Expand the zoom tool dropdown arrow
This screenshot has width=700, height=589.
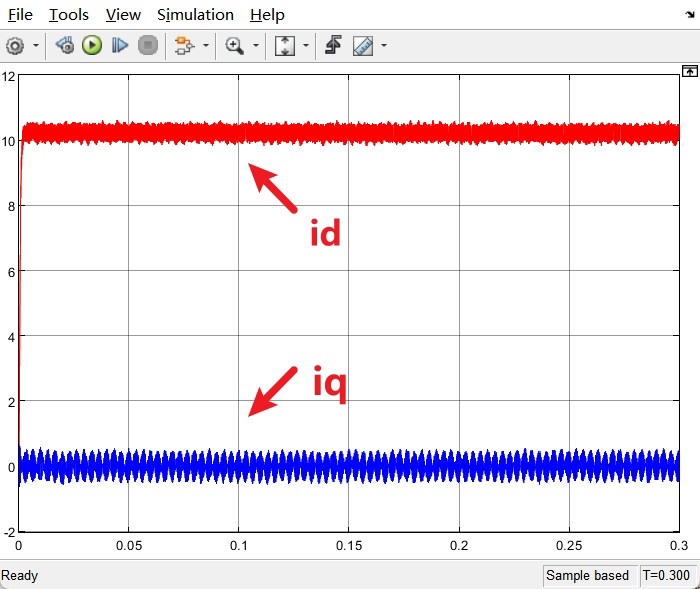click(x=256, y=46)
